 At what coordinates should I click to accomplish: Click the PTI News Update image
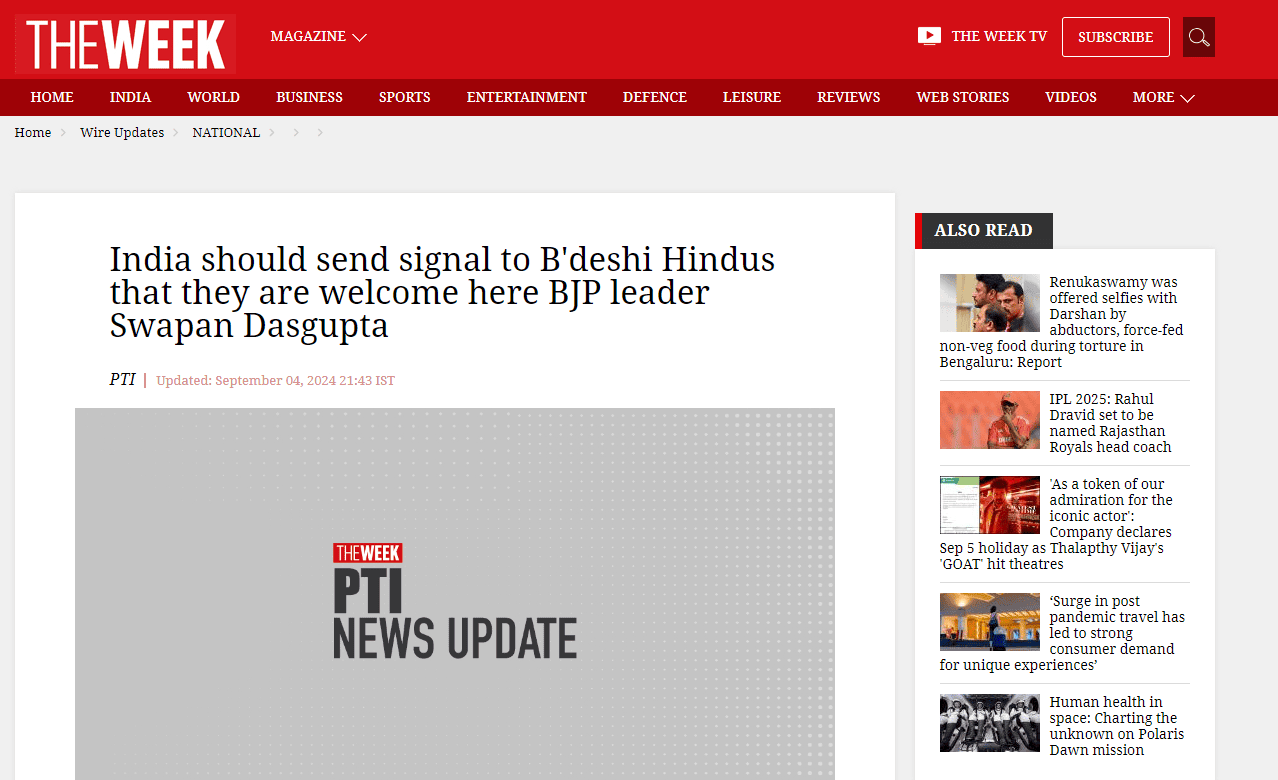click(455, 594)
